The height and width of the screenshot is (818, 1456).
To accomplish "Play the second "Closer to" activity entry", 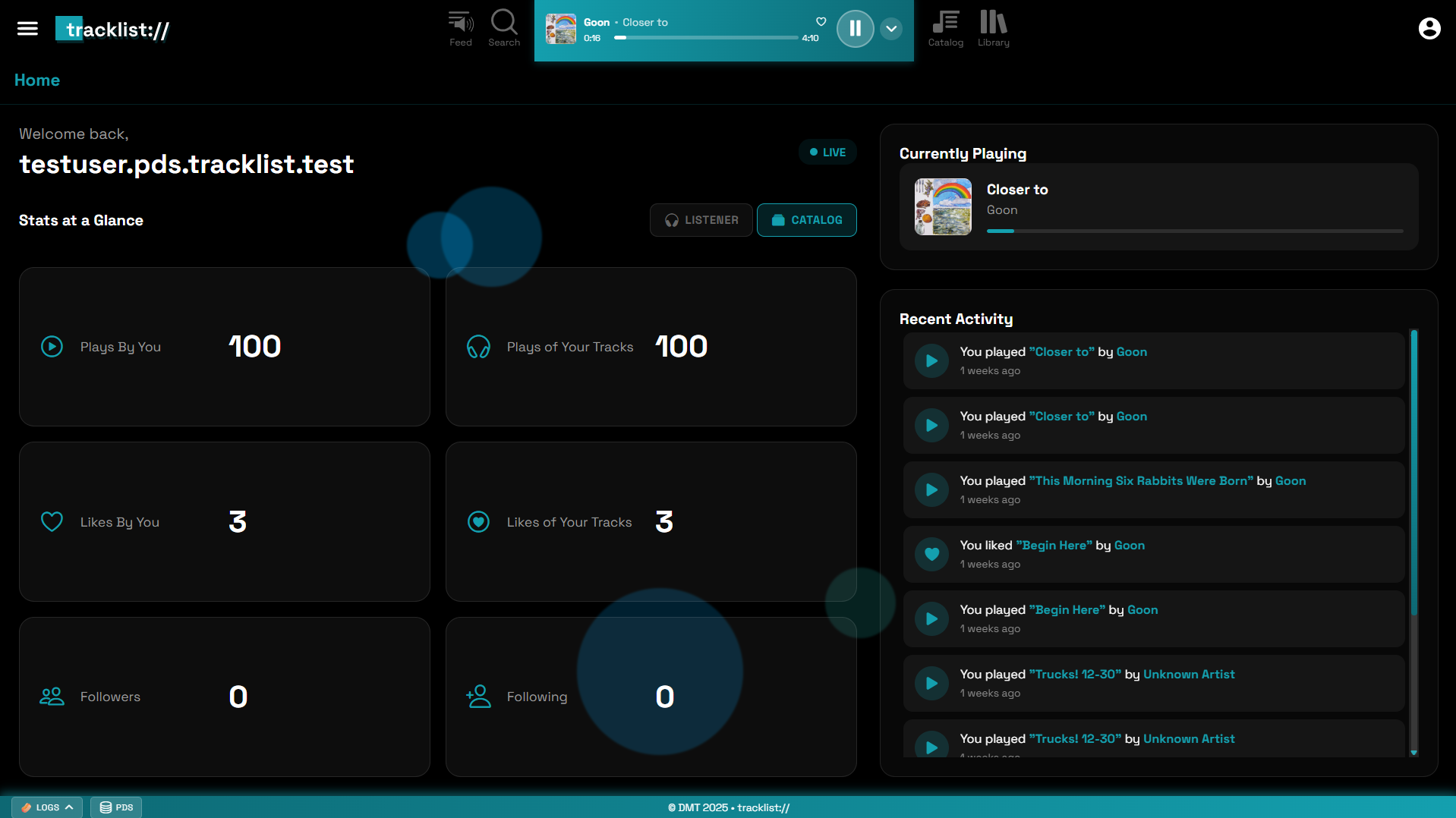I will pos(931,426).
